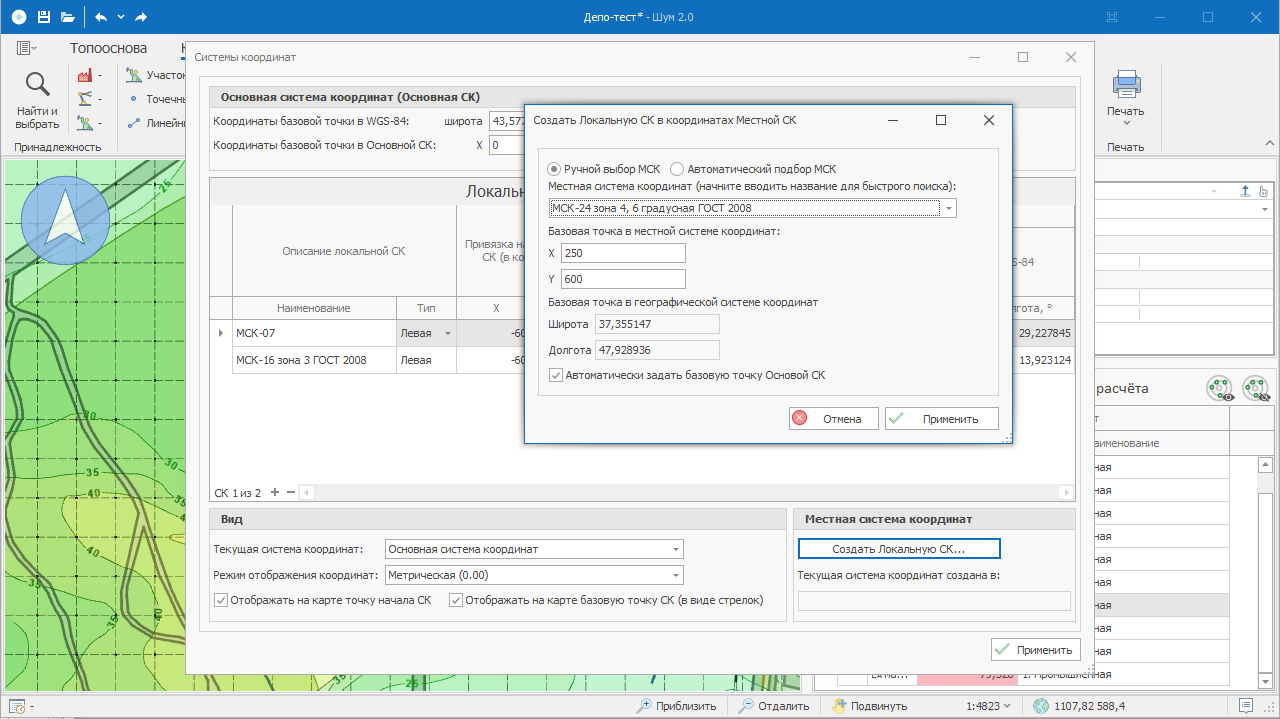Click the Печать printer icon

pyautogui.click(x=1126, y=84)
